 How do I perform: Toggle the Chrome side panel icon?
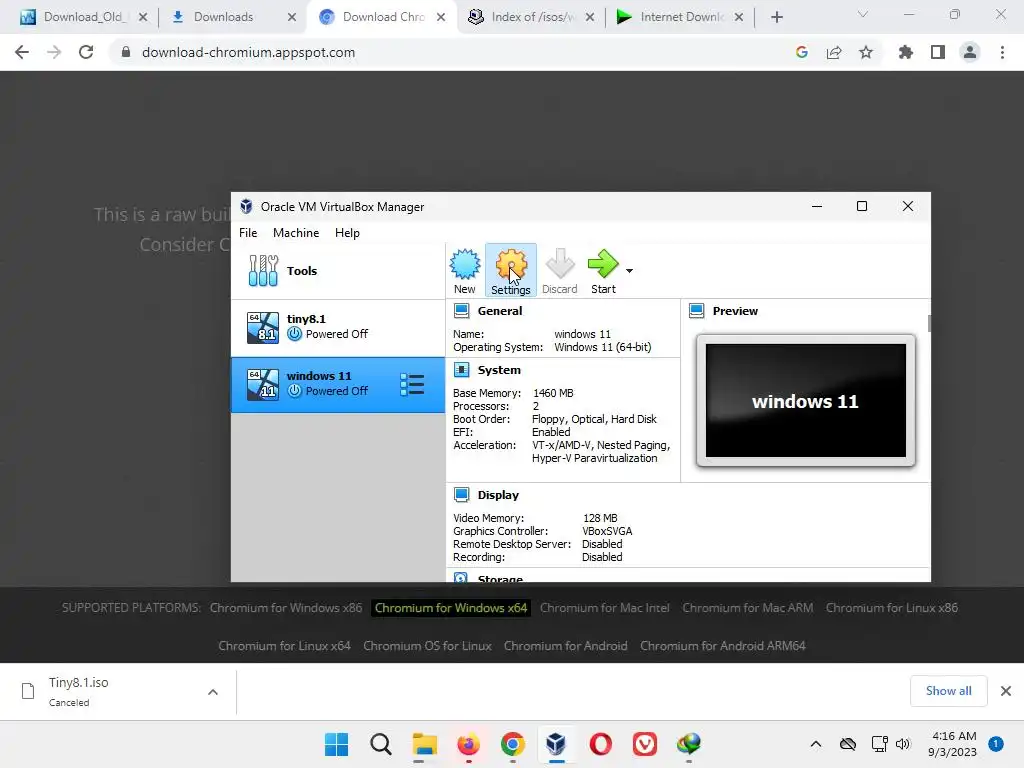pos(938,52)
